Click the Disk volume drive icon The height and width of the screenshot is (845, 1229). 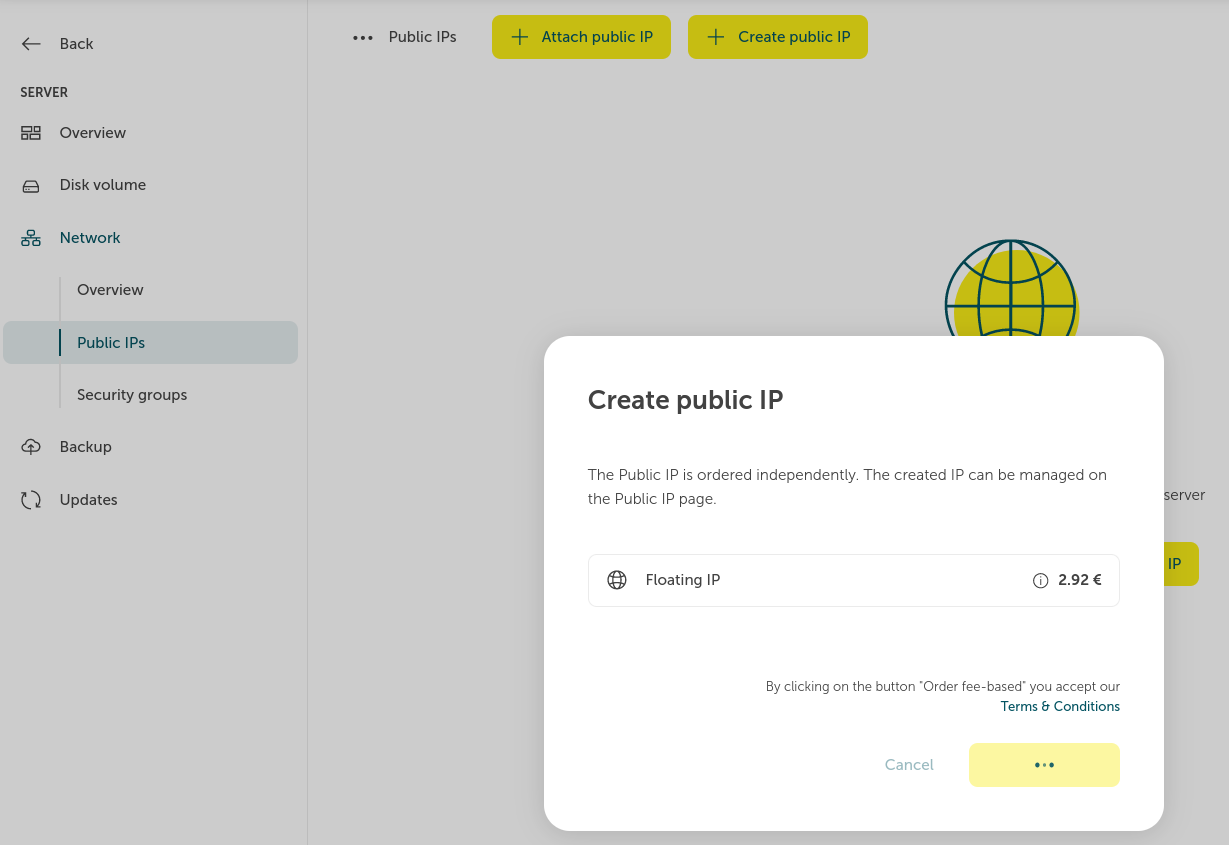tap(31, 186)
